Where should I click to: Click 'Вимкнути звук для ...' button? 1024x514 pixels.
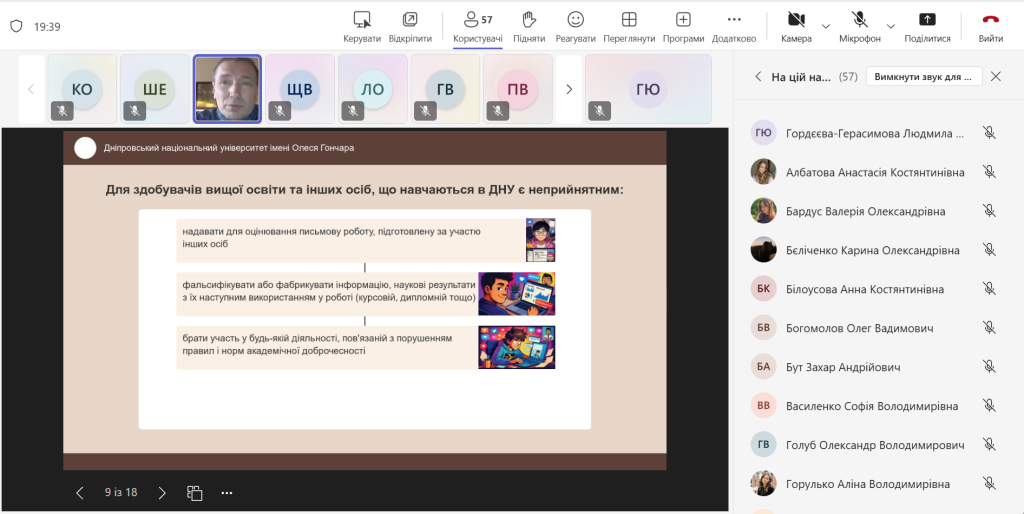tap(924, 76)
